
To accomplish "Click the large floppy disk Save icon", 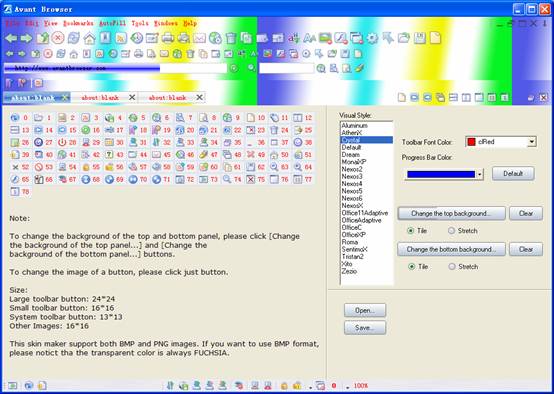I will [419, 38].
